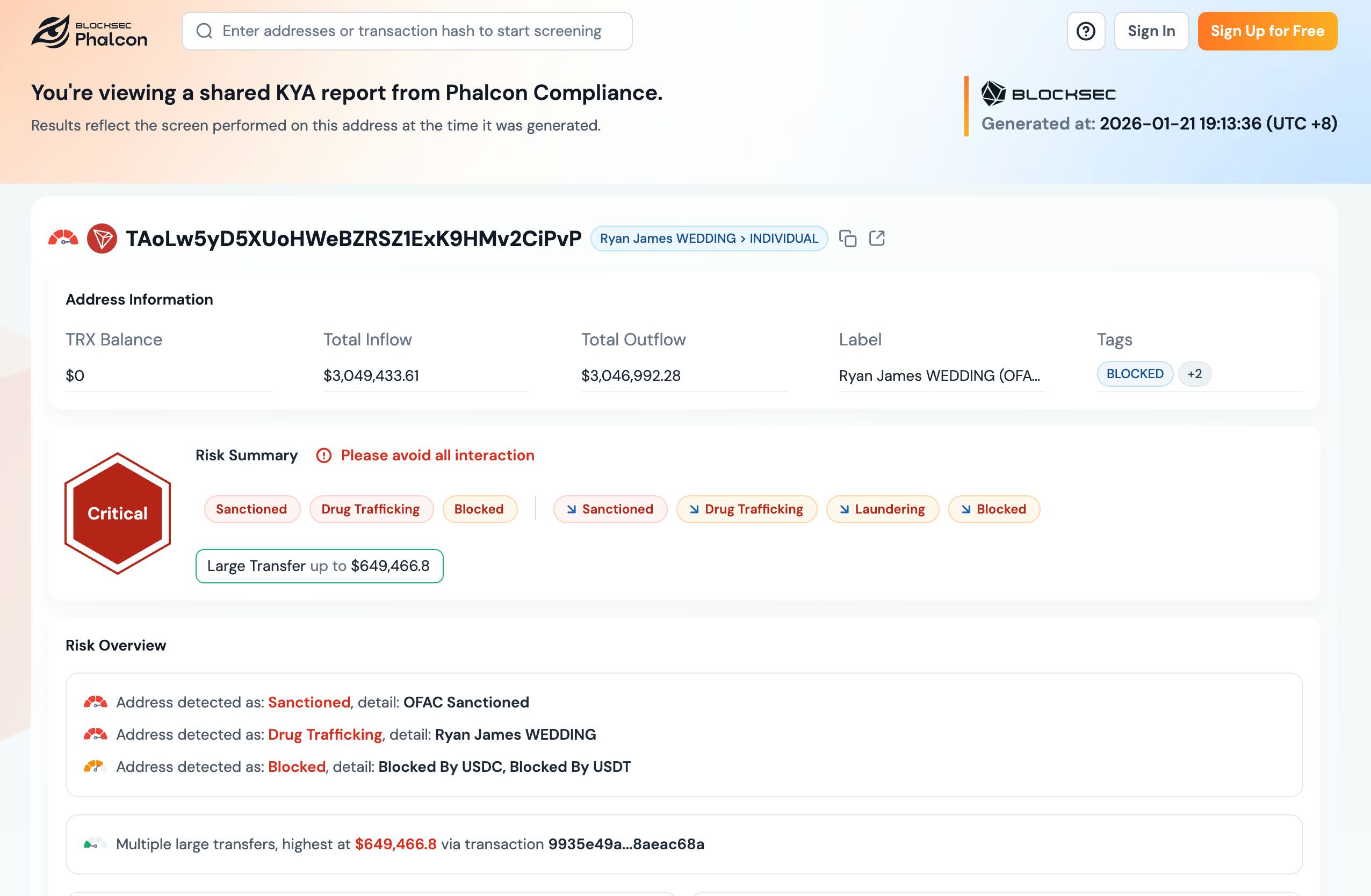Click the Risk Overview heading
The width and height of the screenshot is (1371, 896).
click(116, 646)
